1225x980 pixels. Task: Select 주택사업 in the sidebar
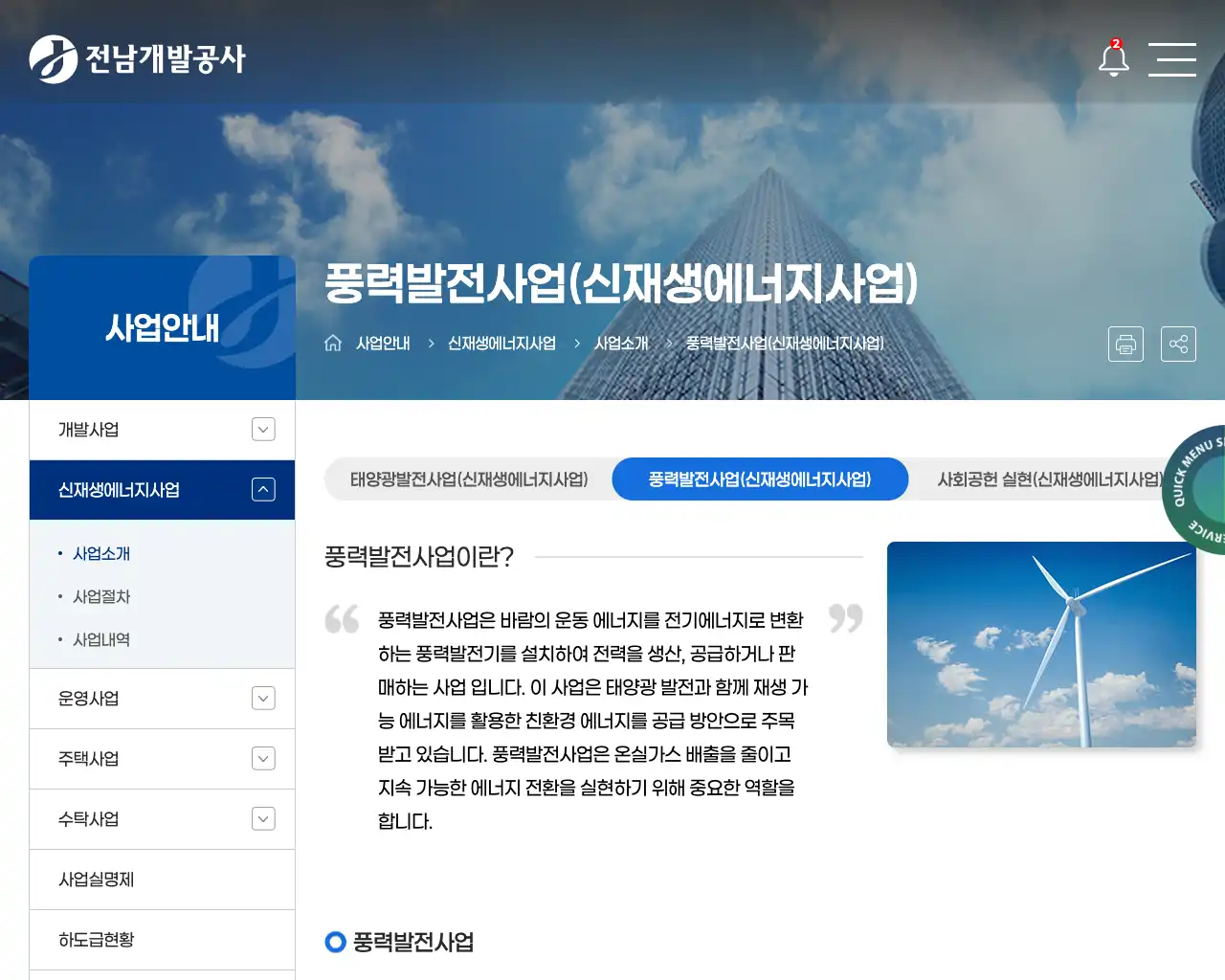pyautogui.click(x=162, y=759)
